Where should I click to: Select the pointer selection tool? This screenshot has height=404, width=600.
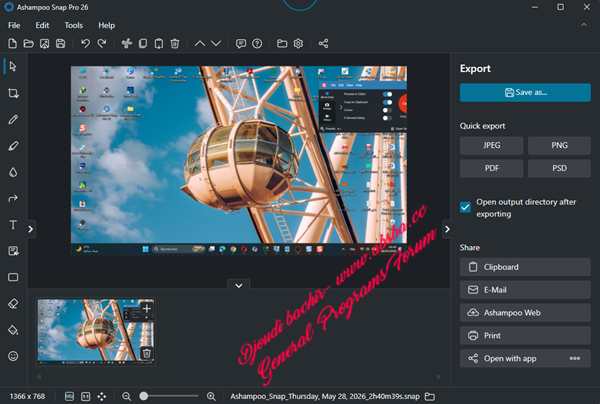point(13,67)
